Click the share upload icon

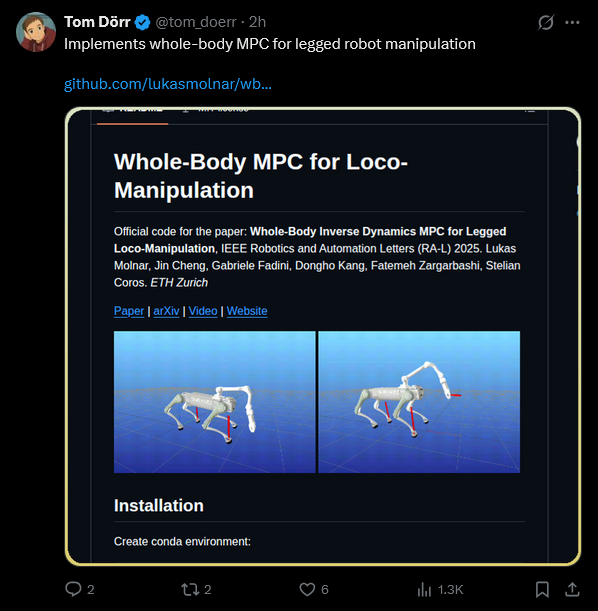click(x=572, y=589)
